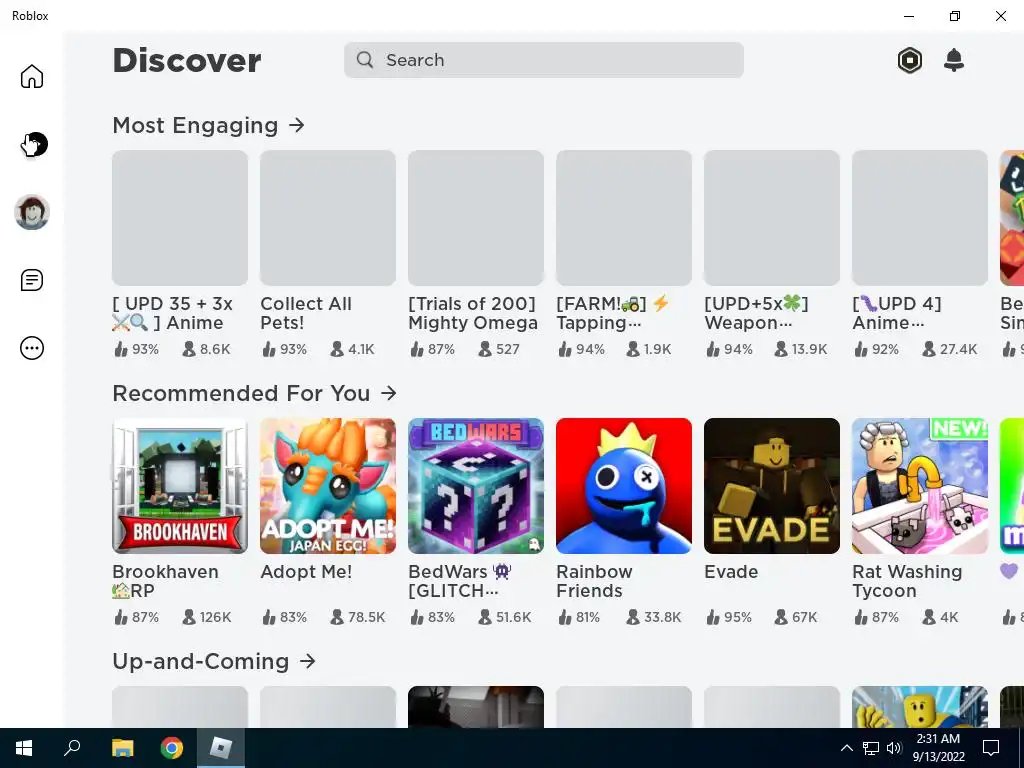Open the Adopt Me! game thumbnail
The image size is (1024, 768).
pos(328,486)
